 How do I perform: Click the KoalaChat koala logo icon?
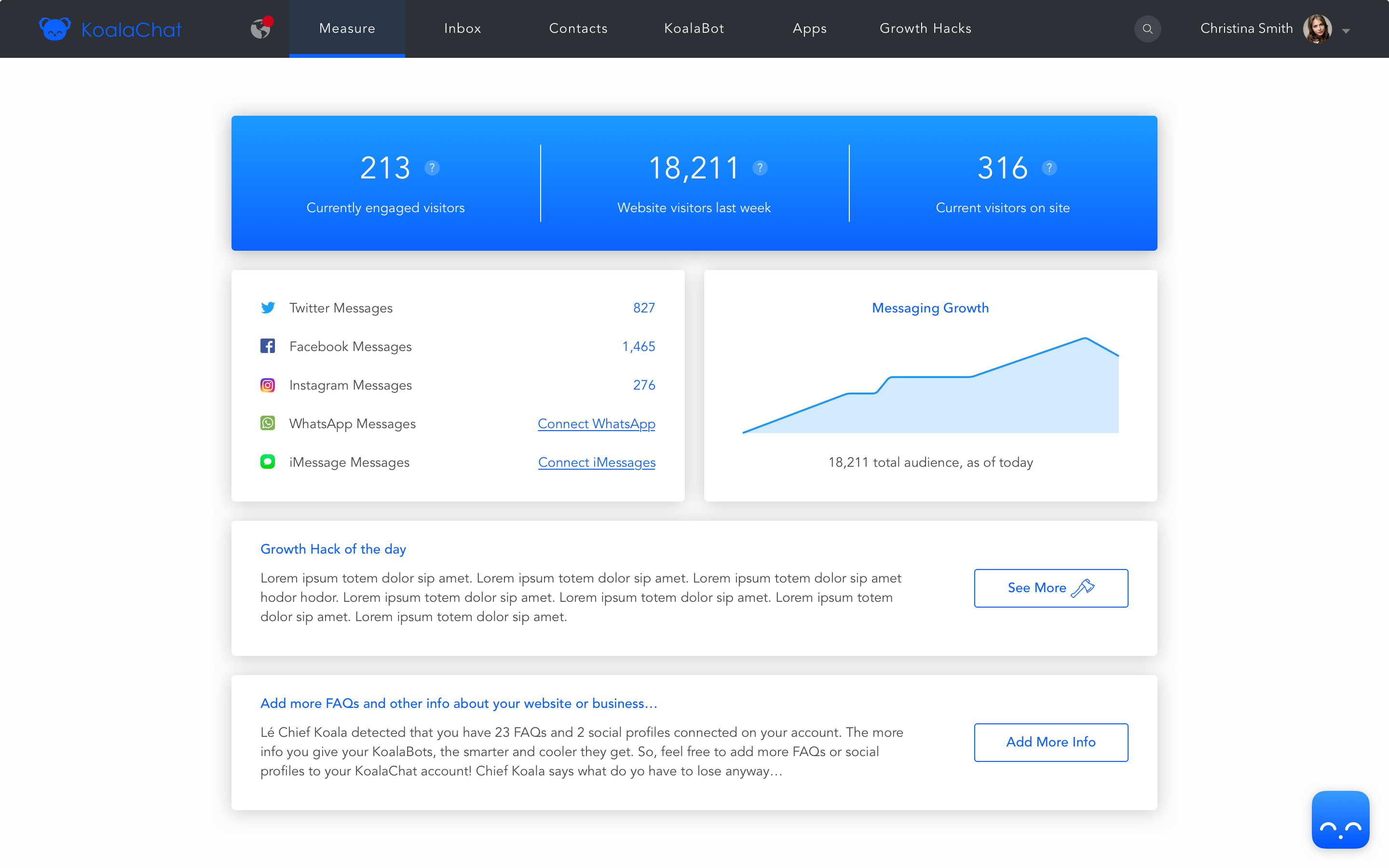pos(55,29)
